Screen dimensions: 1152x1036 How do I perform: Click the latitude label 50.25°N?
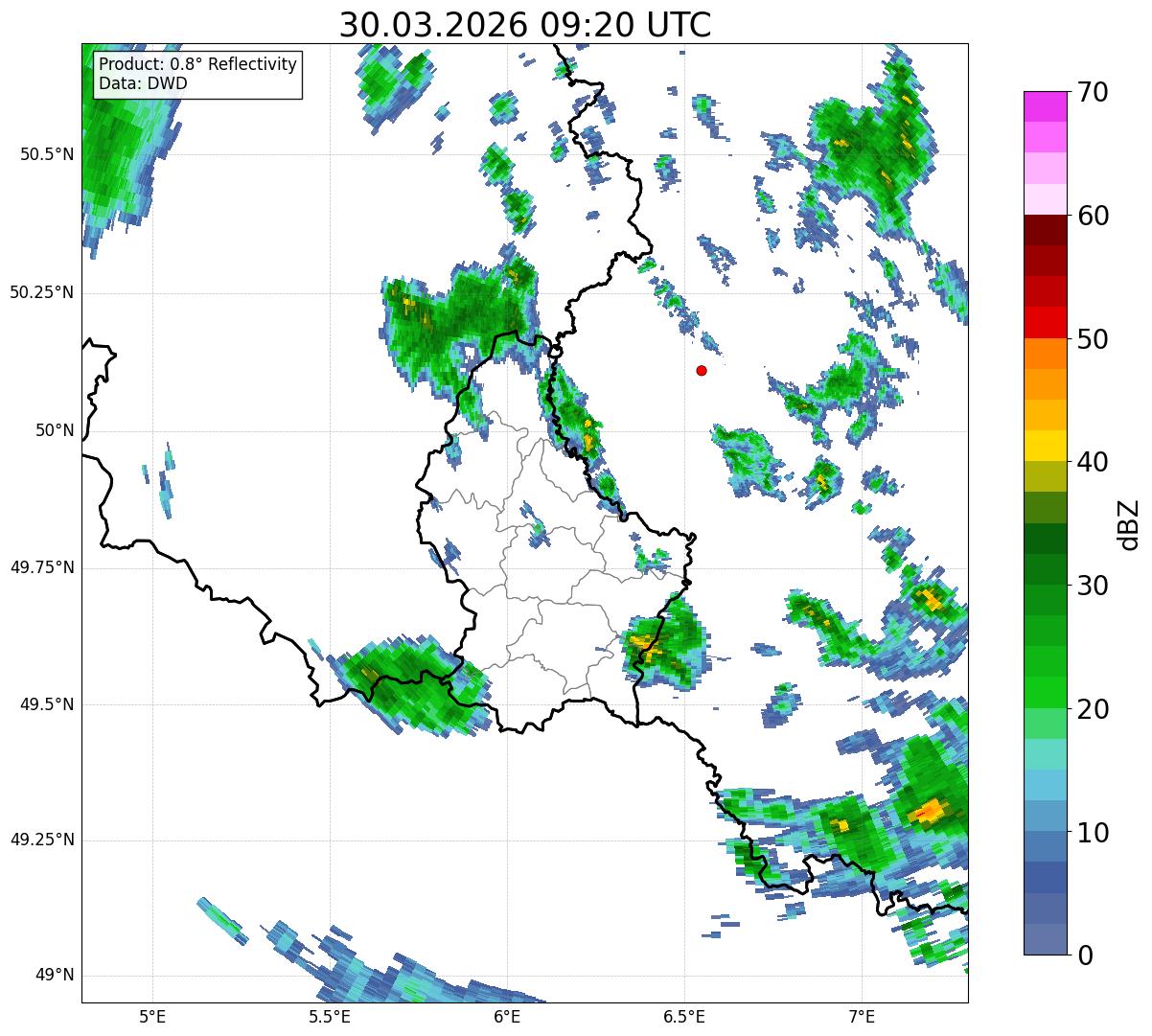[42, 292]
